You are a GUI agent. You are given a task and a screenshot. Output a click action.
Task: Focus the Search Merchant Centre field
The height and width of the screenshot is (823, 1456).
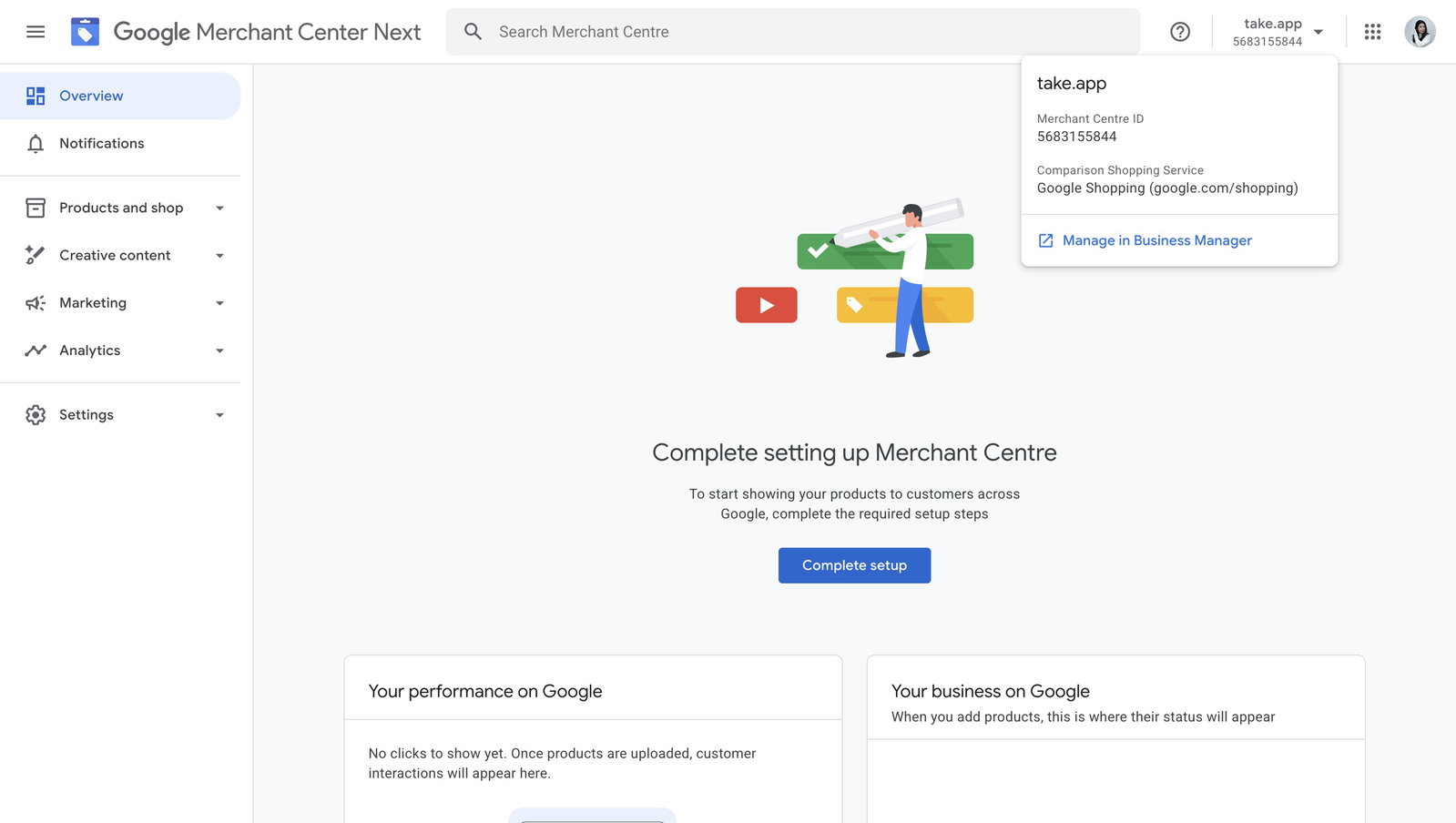(x=792, y=32)
